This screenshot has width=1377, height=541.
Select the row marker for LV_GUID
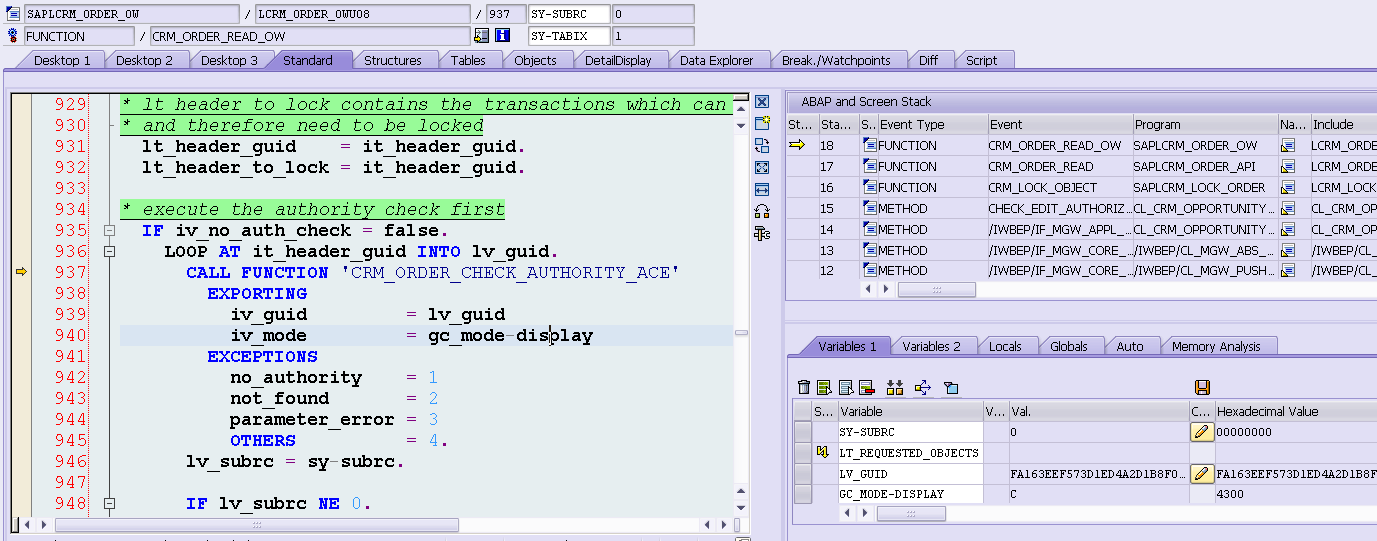pos(803,474)
